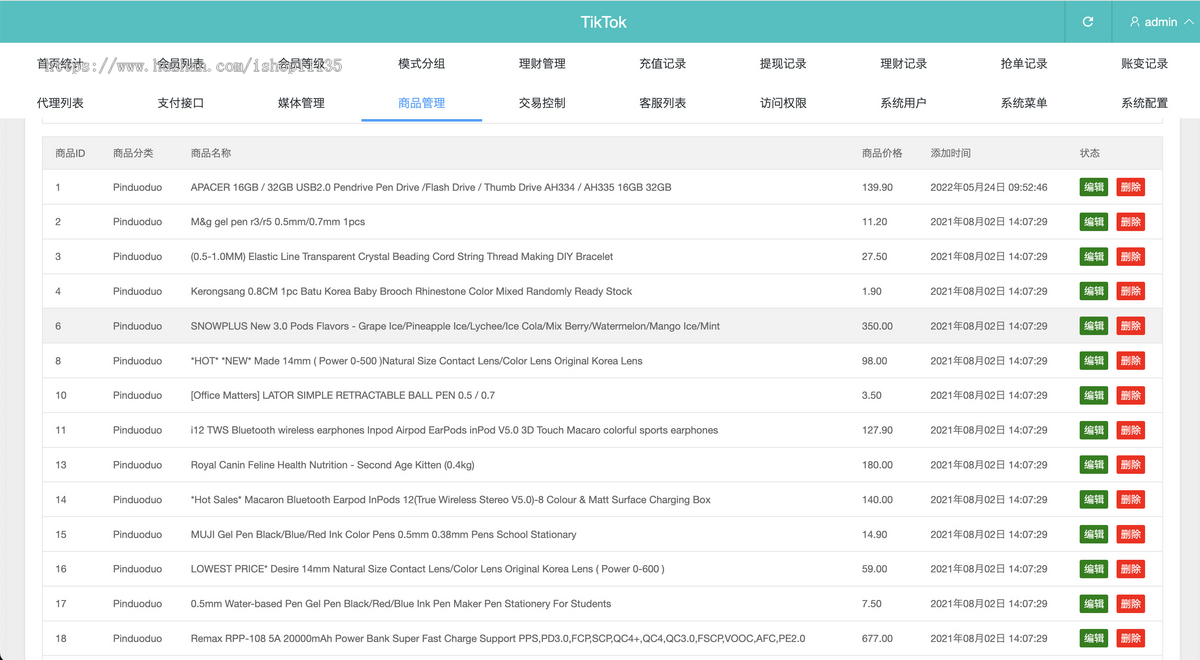Go to 系统菜单 tab

pos(1024,102)
